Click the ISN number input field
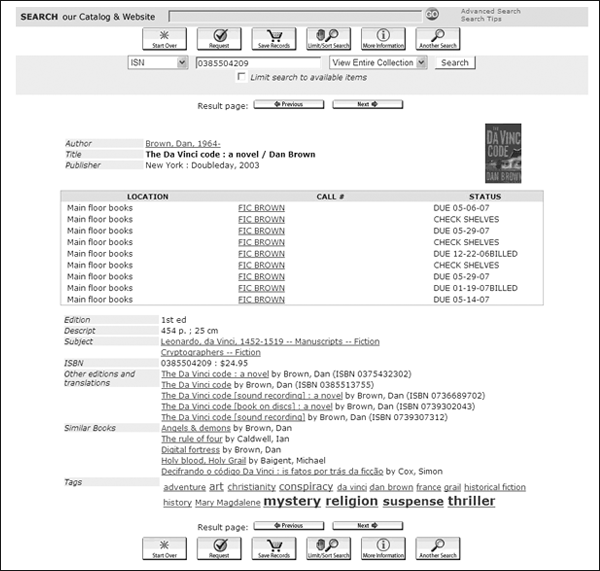This screenshot has height=571, width=600. tap(258, 63)
